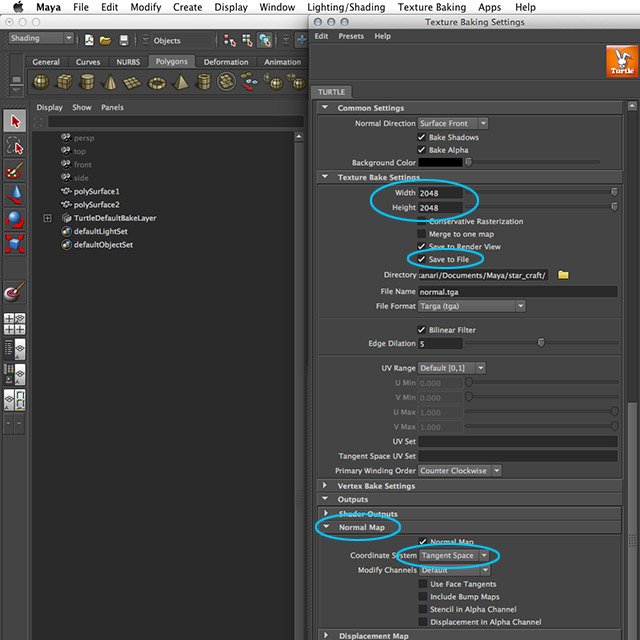Open the outliner Show menu
640x640 pixels.
point(82,107)
